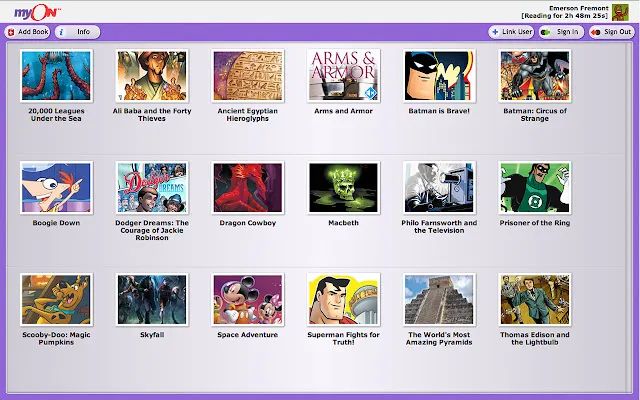Click the 'Skyfall' title text
This screenshot has width=640, height=400.
[x=152, y=335]
